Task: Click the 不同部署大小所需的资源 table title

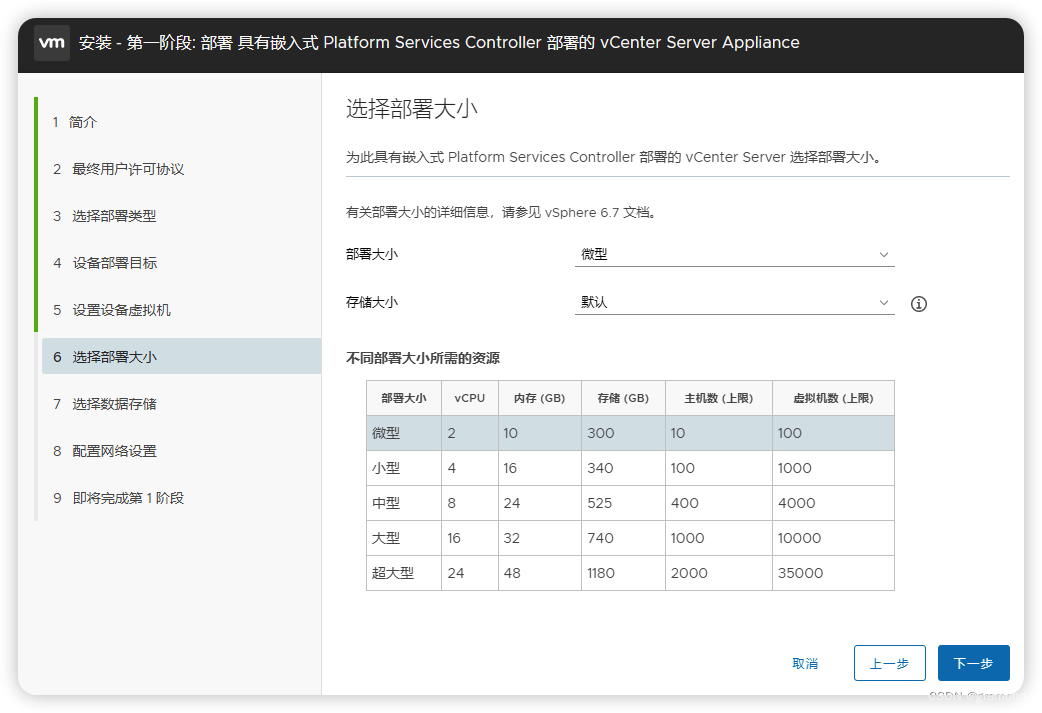Action: tap(423, 358)
